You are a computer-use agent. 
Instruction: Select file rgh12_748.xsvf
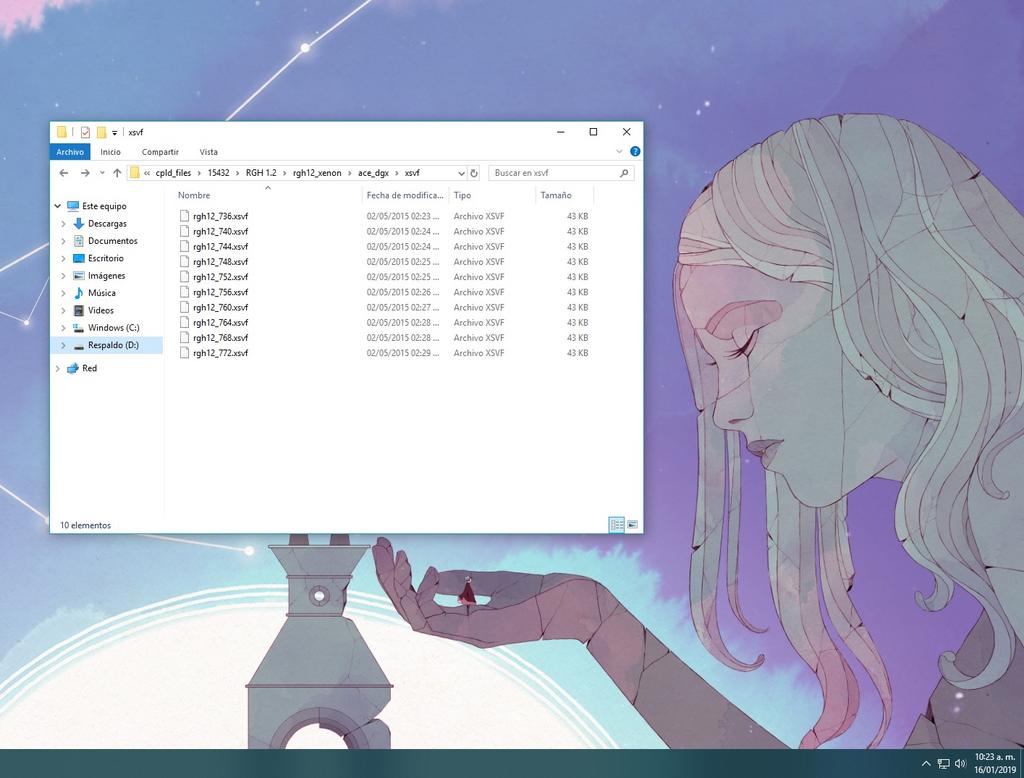(x=220, y=262)
